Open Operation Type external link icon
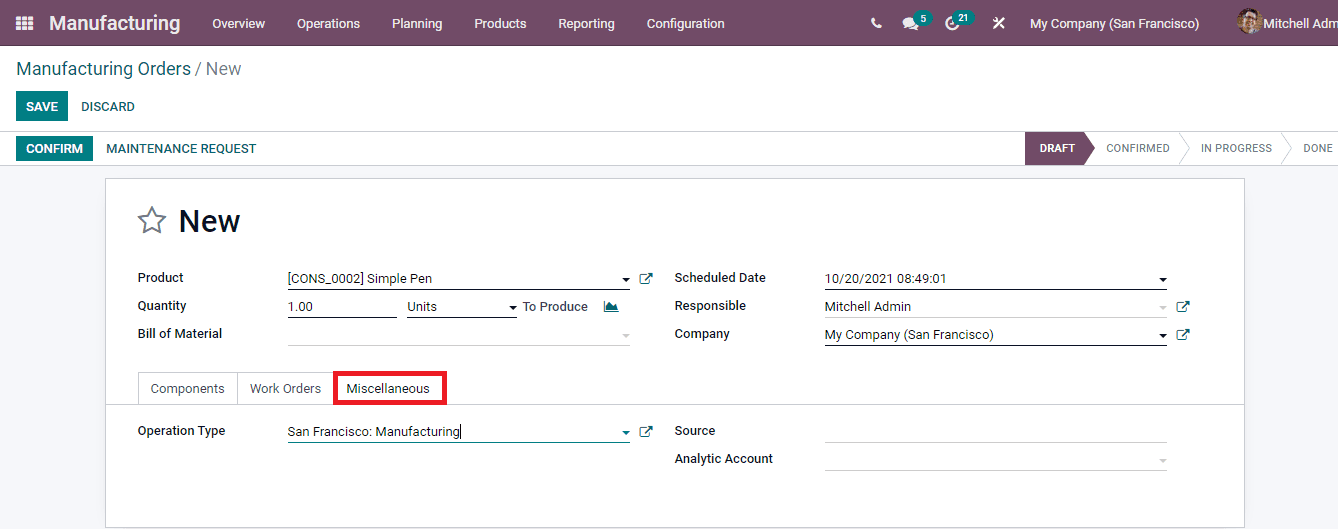This screenshot has height=529, width=1338. click(646, 432)
